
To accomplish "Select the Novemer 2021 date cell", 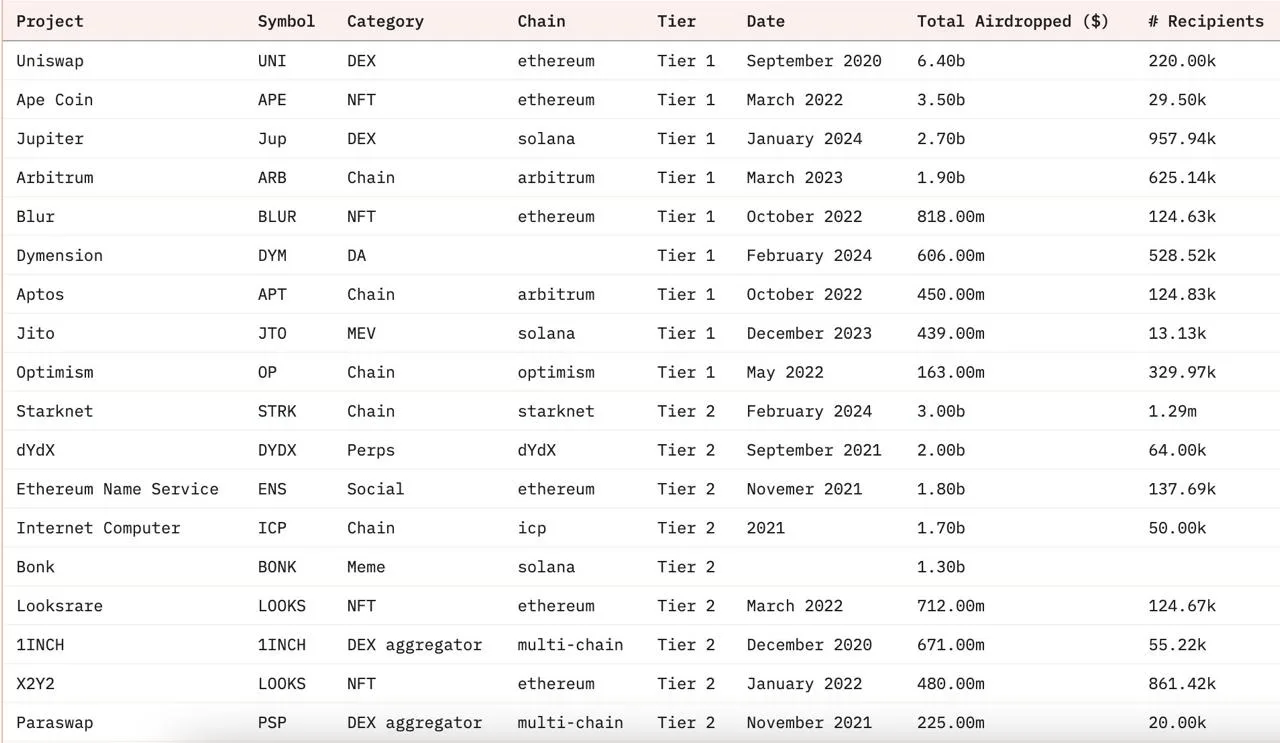I will click(804, 490).
